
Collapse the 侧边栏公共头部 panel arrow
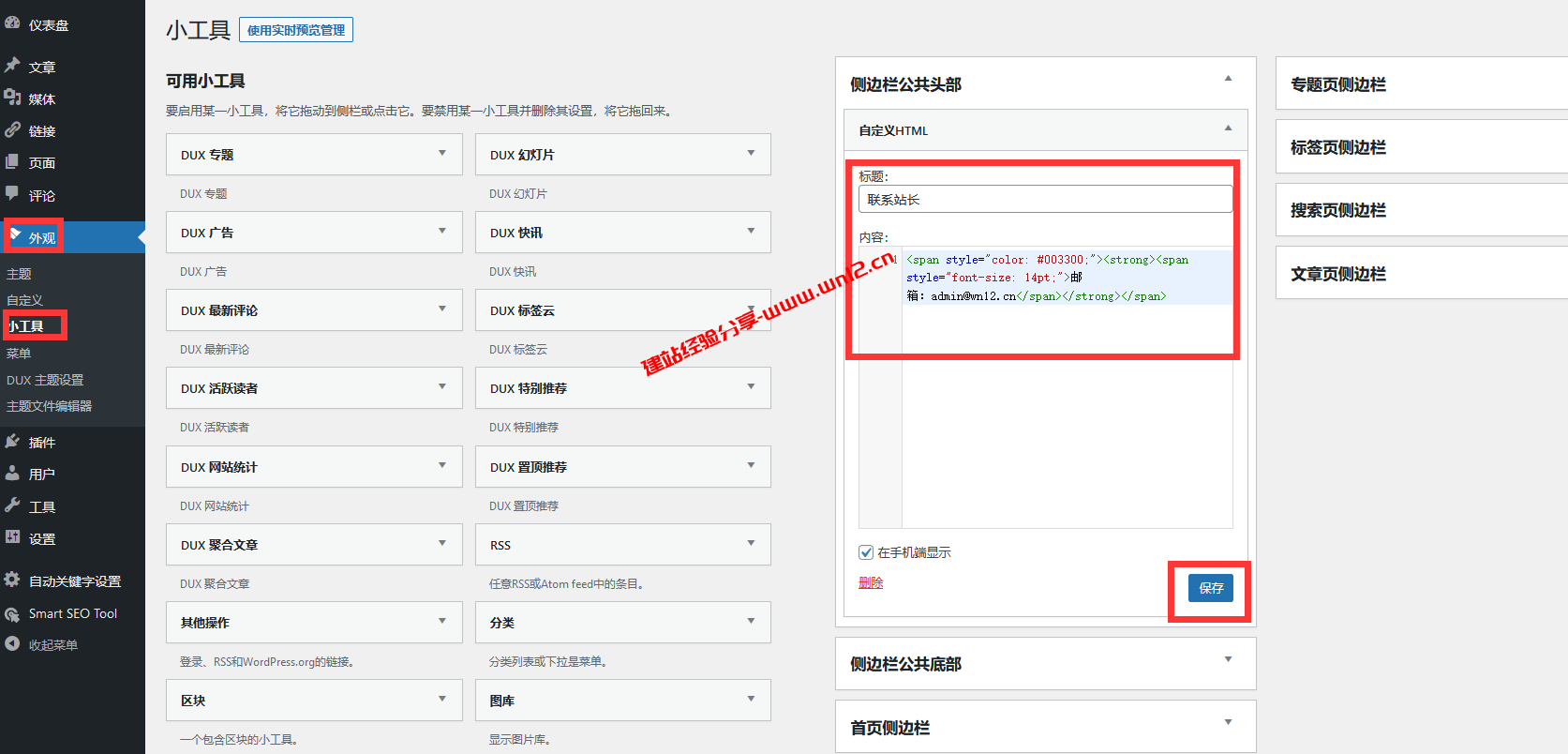pos(1228,79)
